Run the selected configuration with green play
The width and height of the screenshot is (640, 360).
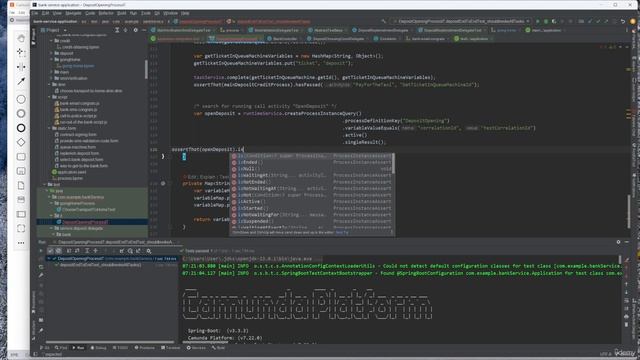pyautogui.click(x=538, y=21)
